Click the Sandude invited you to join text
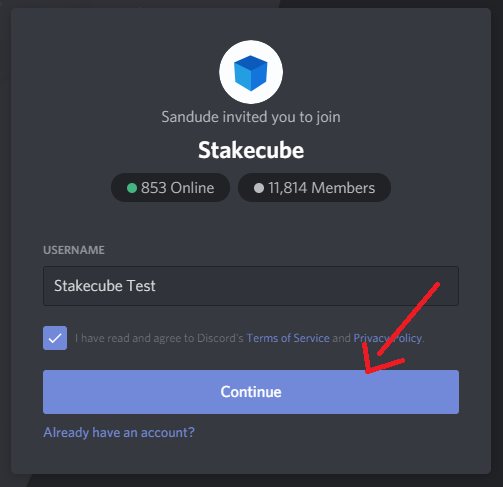The image size is (503, 487). pyautogui.click(x=251, y=117)
